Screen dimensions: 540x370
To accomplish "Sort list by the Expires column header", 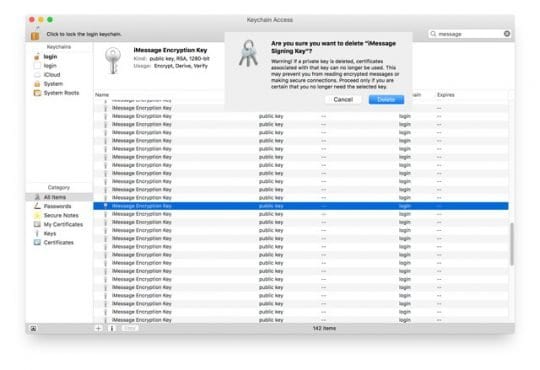I will click(446, 95).
